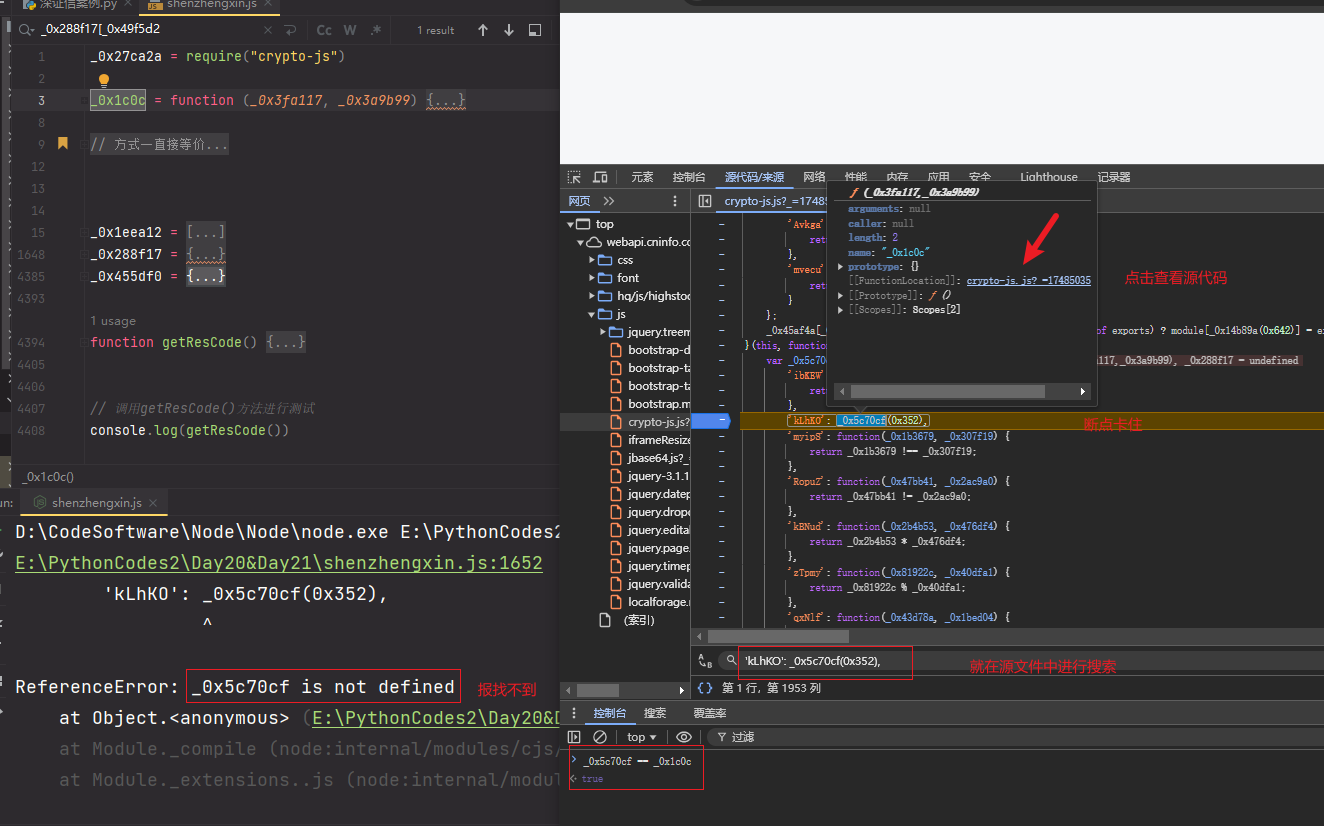Click the yellow lightbulb quick-fix icon
The width and height of the screenshot is (1324, 826).
103,80
